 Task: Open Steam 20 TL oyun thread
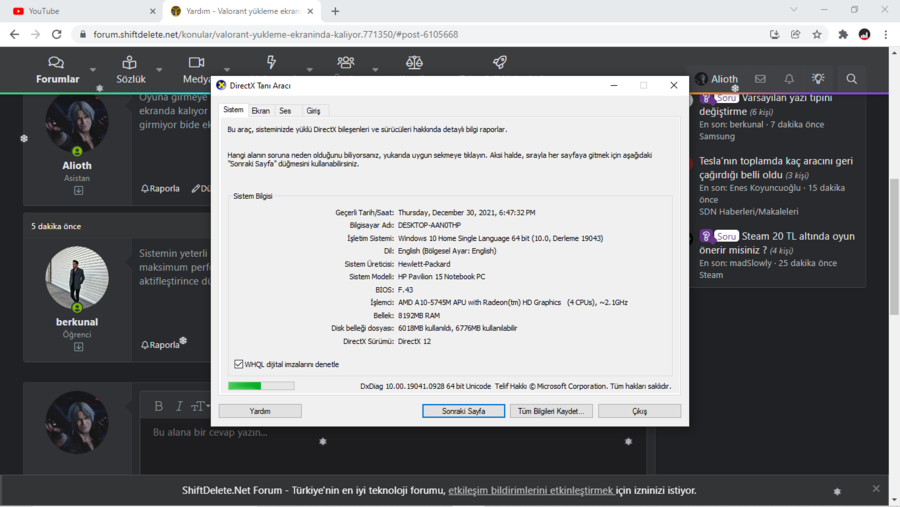point(777,243)
